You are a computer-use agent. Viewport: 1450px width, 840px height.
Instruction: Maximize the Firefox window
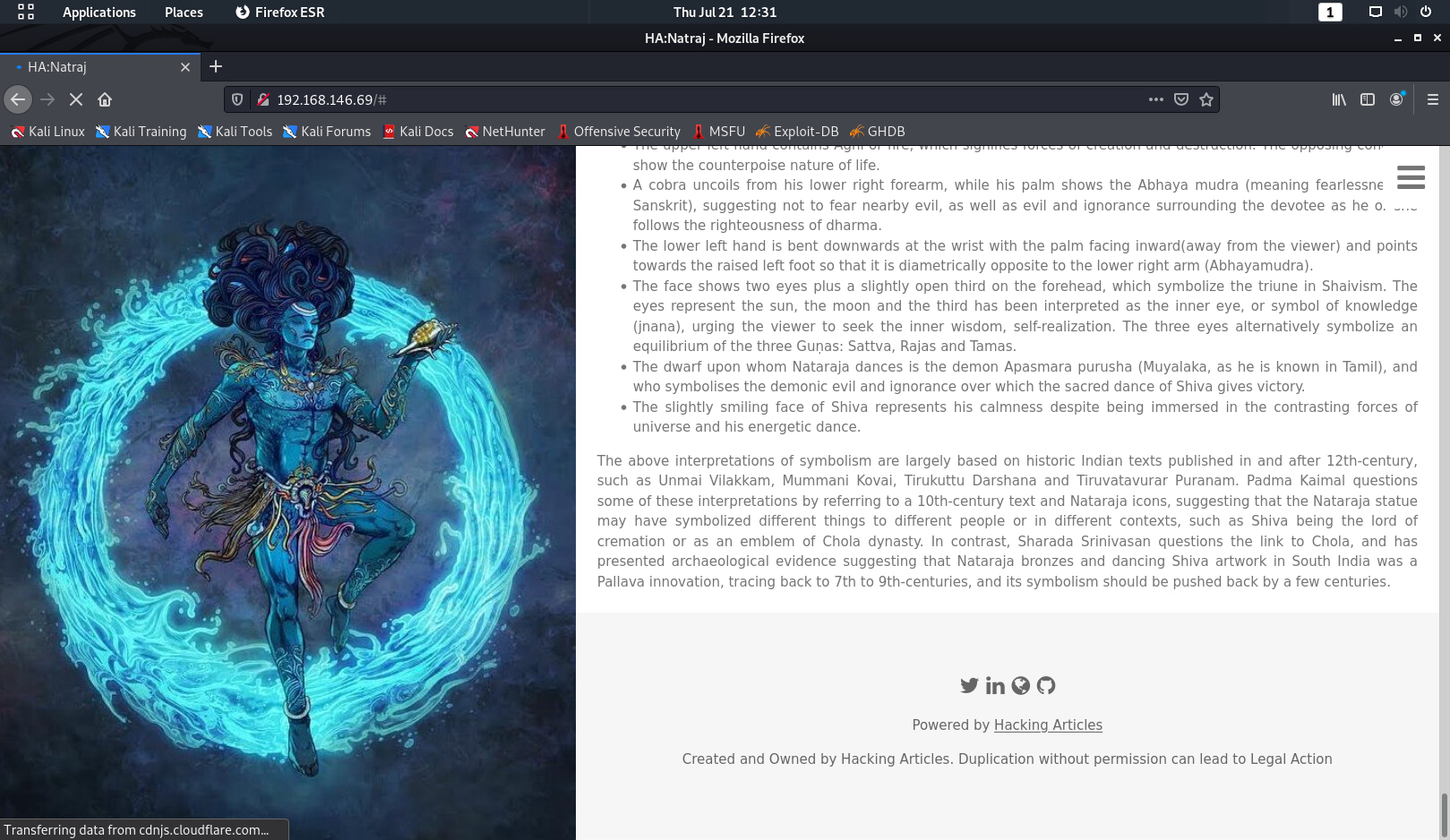click(x=1418, y=38)
